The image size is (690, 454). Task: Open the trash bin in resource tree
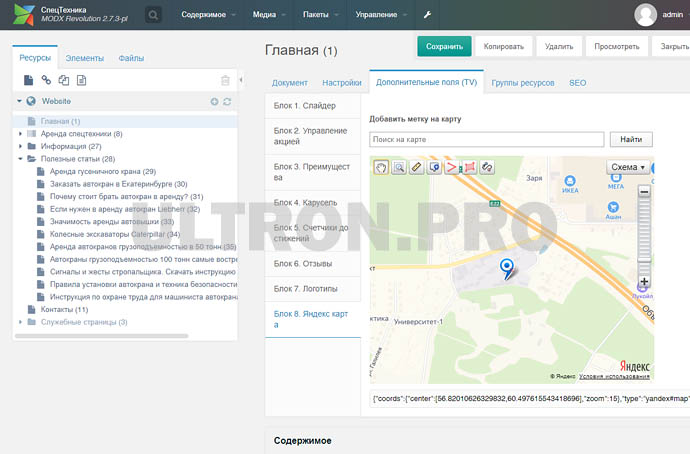point(225,80)
